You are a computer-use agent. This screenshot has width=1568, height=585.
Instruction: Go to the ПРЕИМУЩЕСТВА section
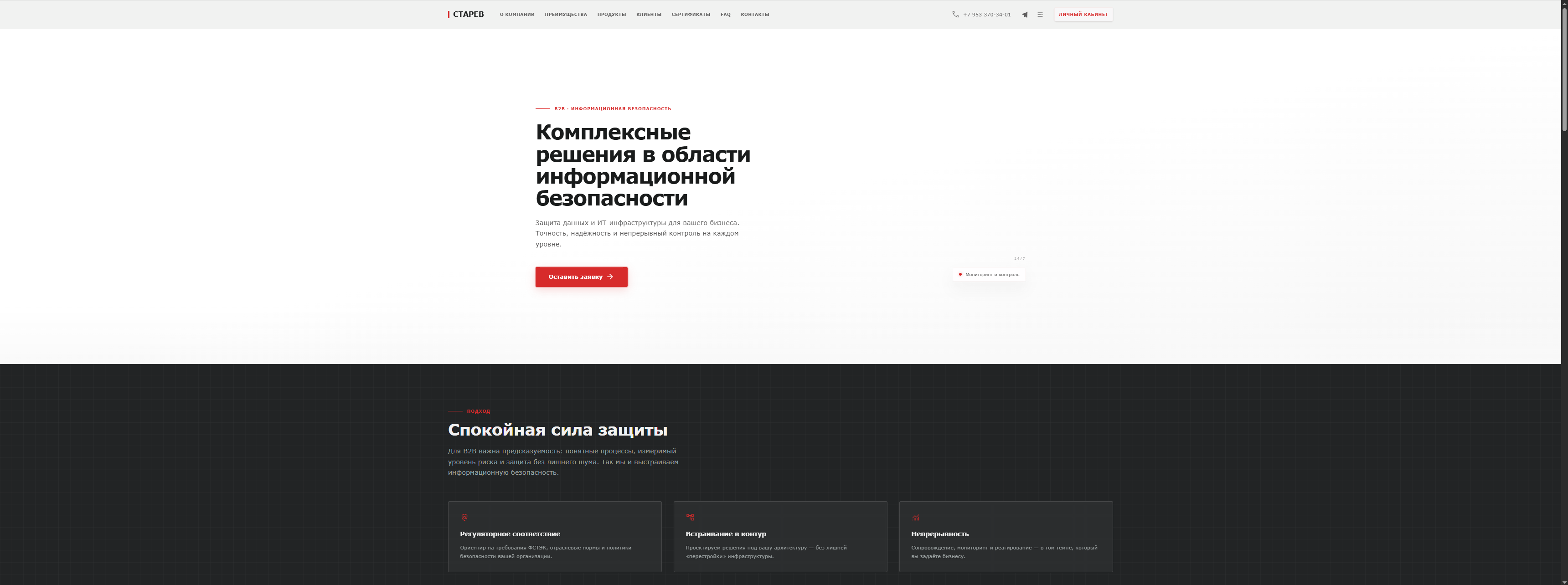566,15
